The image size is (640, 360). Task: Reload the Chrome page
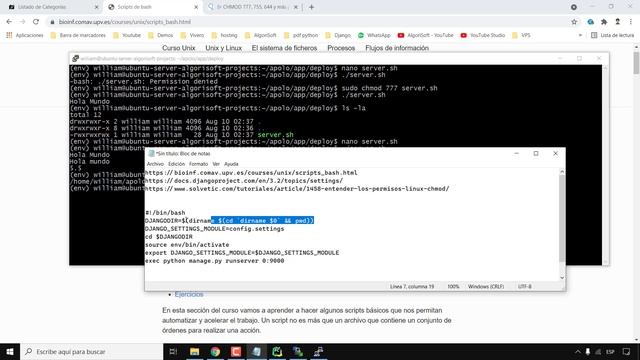[36, 22]
